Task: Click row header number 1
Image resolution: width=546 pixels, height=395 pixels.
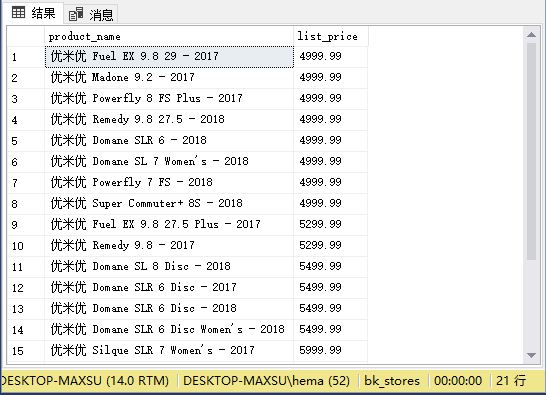Action: click(x=26, y=57)
